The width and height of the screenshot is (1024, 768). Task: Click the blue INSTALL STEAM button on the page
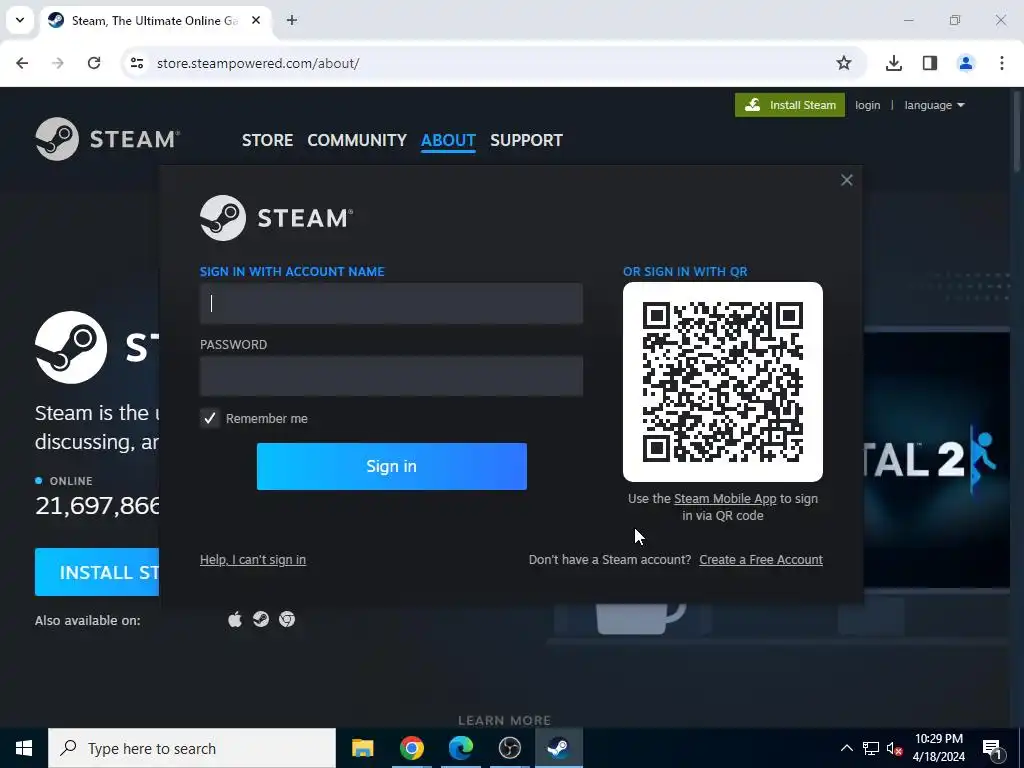pos(97,572)
